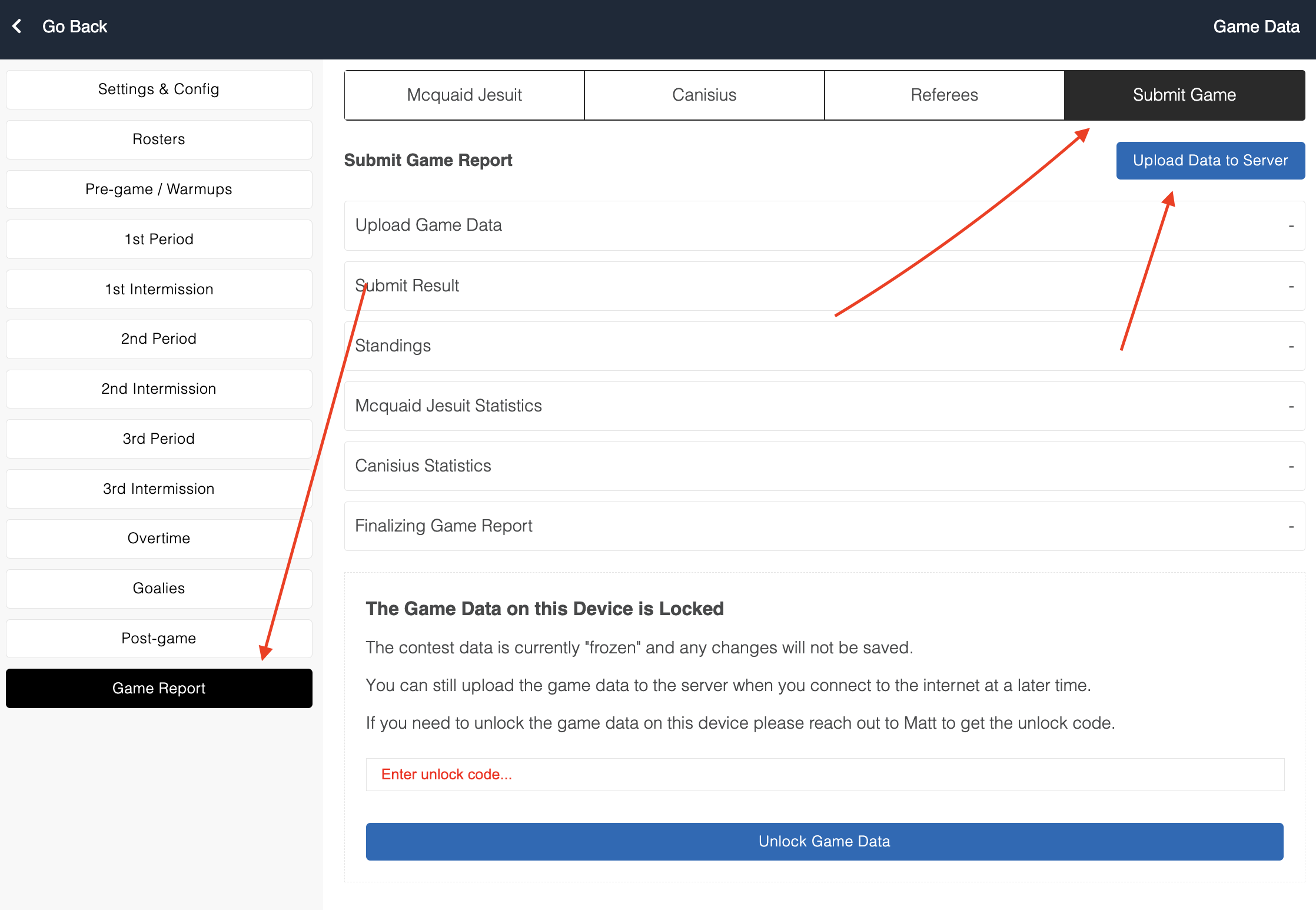The image size is (1316, 910).
Task: Click the Go Back link
Action: point(75,26)
